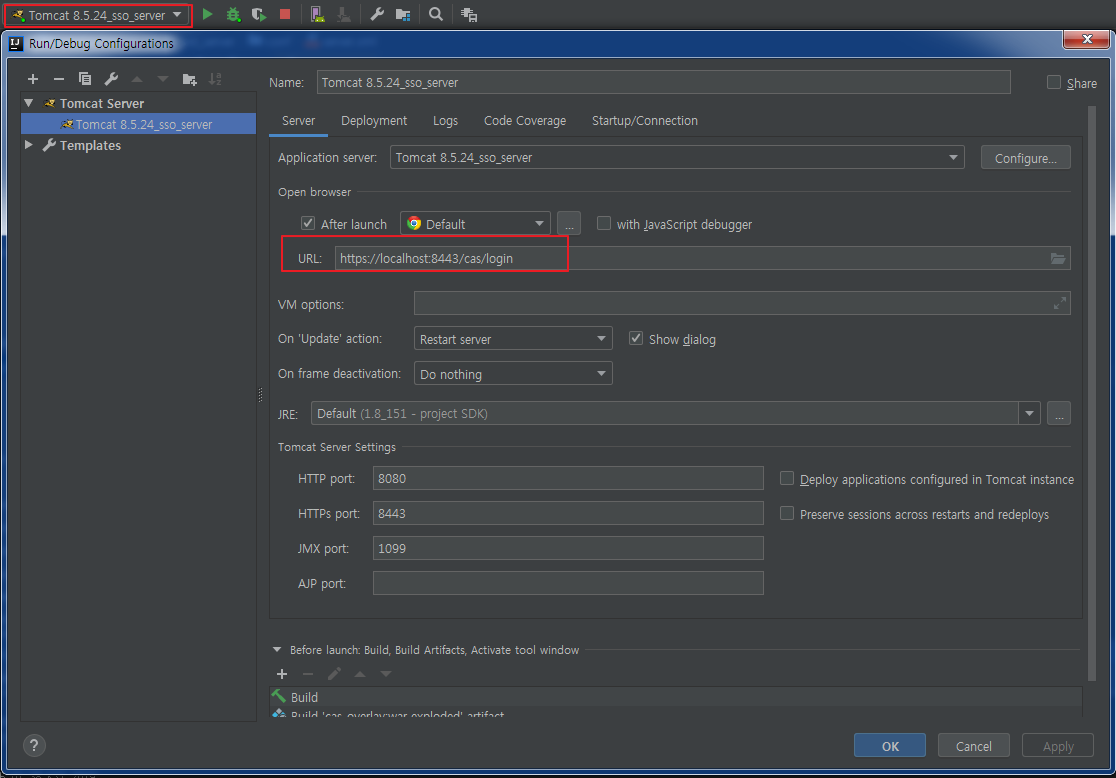1116x778 pixels.
Task: Sort configurations alphabetically icon
Action: pos(215,79)
